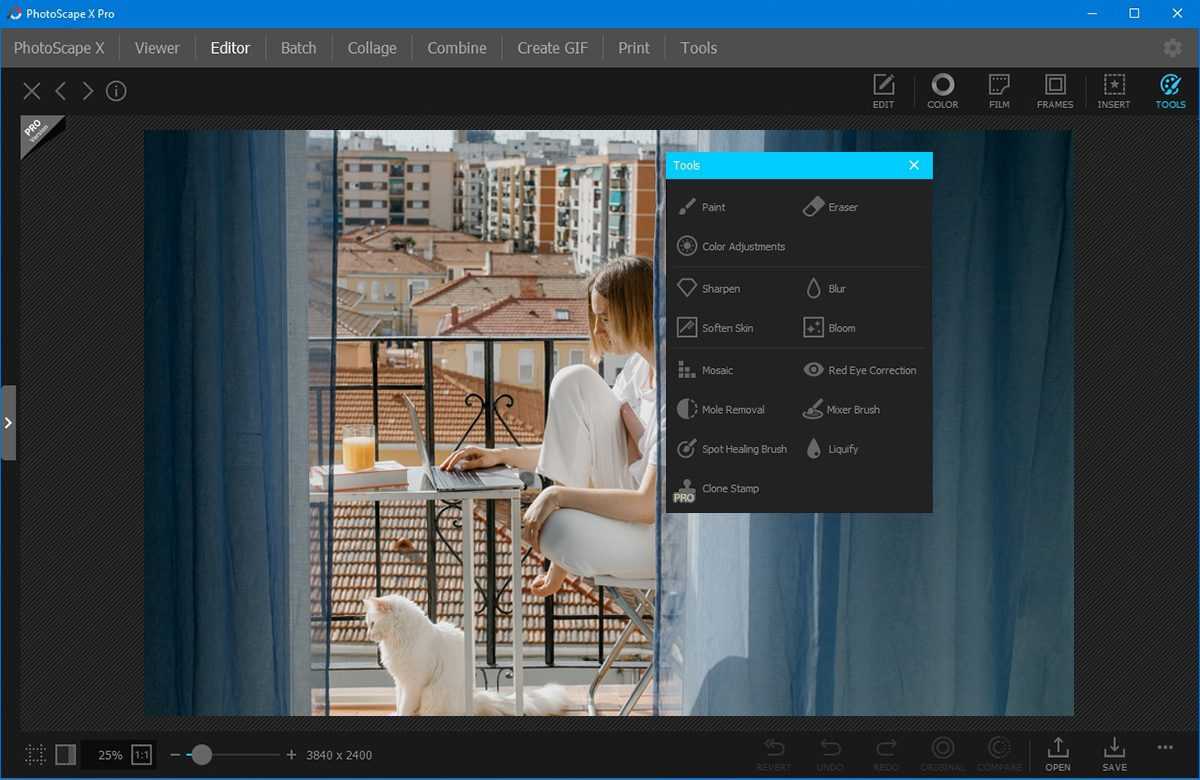Select the Paint tool
Viewport: 1200px width, 780px height.
click(702, 207)
